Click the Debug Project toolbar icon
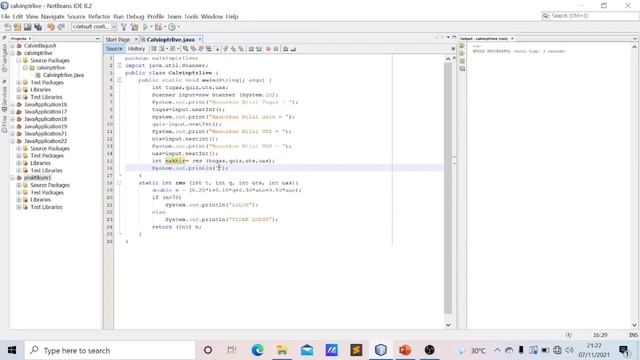Image resolution: width=640 pixels, height=360 pixels. [x=158, y=27]
